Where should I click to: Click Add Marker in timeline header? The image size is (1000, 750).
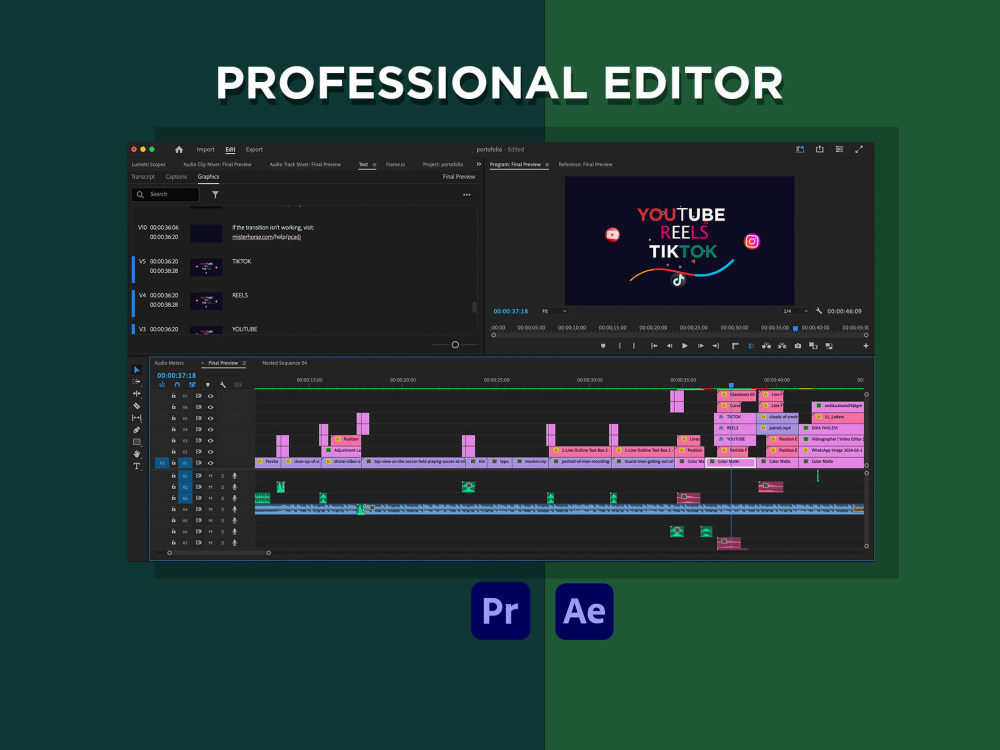[208, 385]
